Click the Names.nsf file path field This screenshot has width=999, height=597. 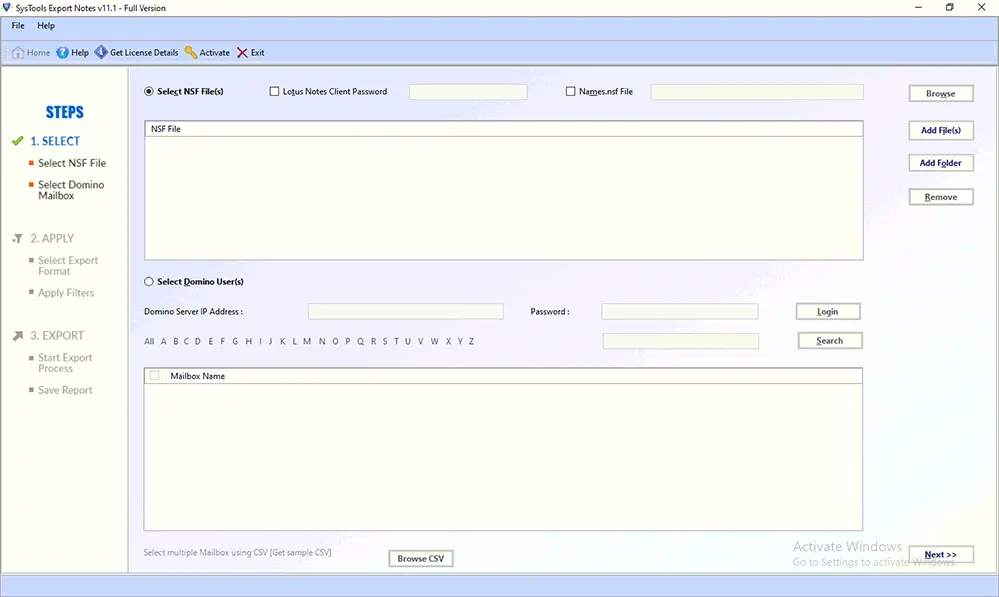pyautogui.click(x=757, y=92)
